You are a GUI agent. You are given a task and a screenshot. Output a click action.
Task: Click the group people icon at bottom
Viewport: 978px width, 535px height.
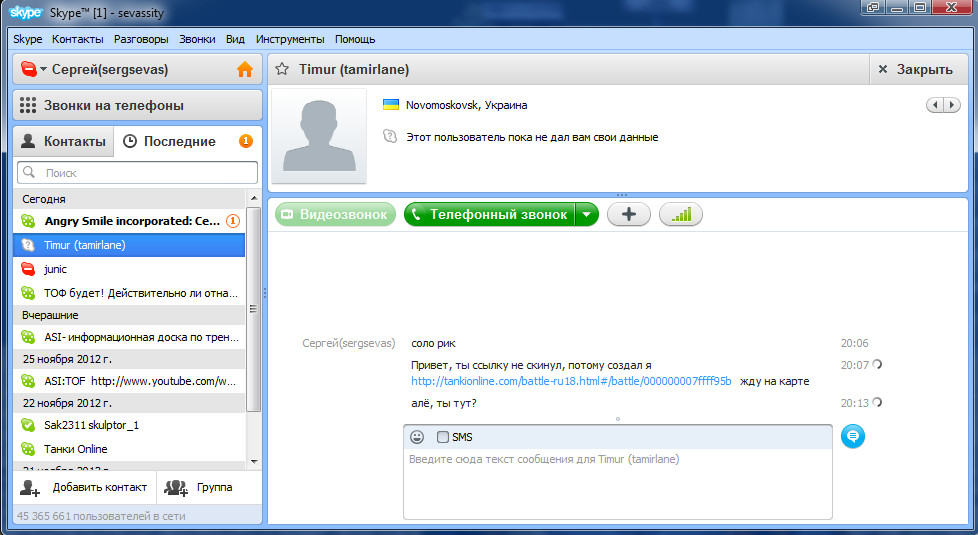176,488
